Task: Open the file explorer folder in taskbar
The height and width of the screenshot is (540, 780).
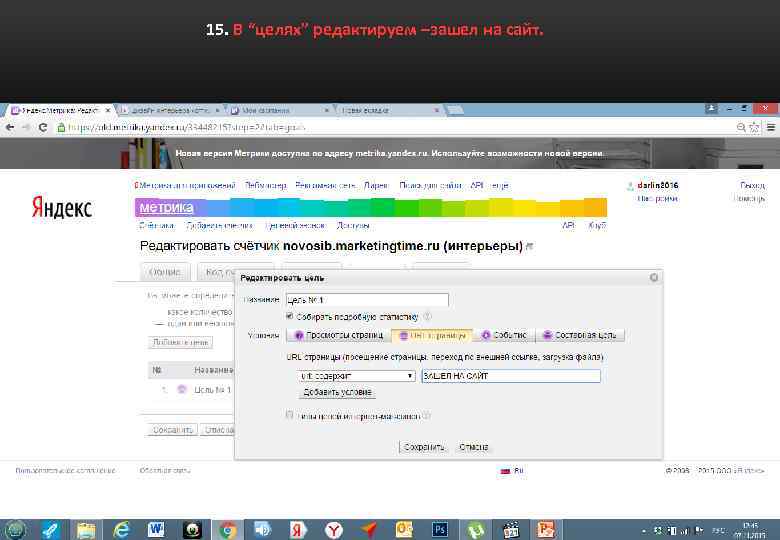Action: 86,530
